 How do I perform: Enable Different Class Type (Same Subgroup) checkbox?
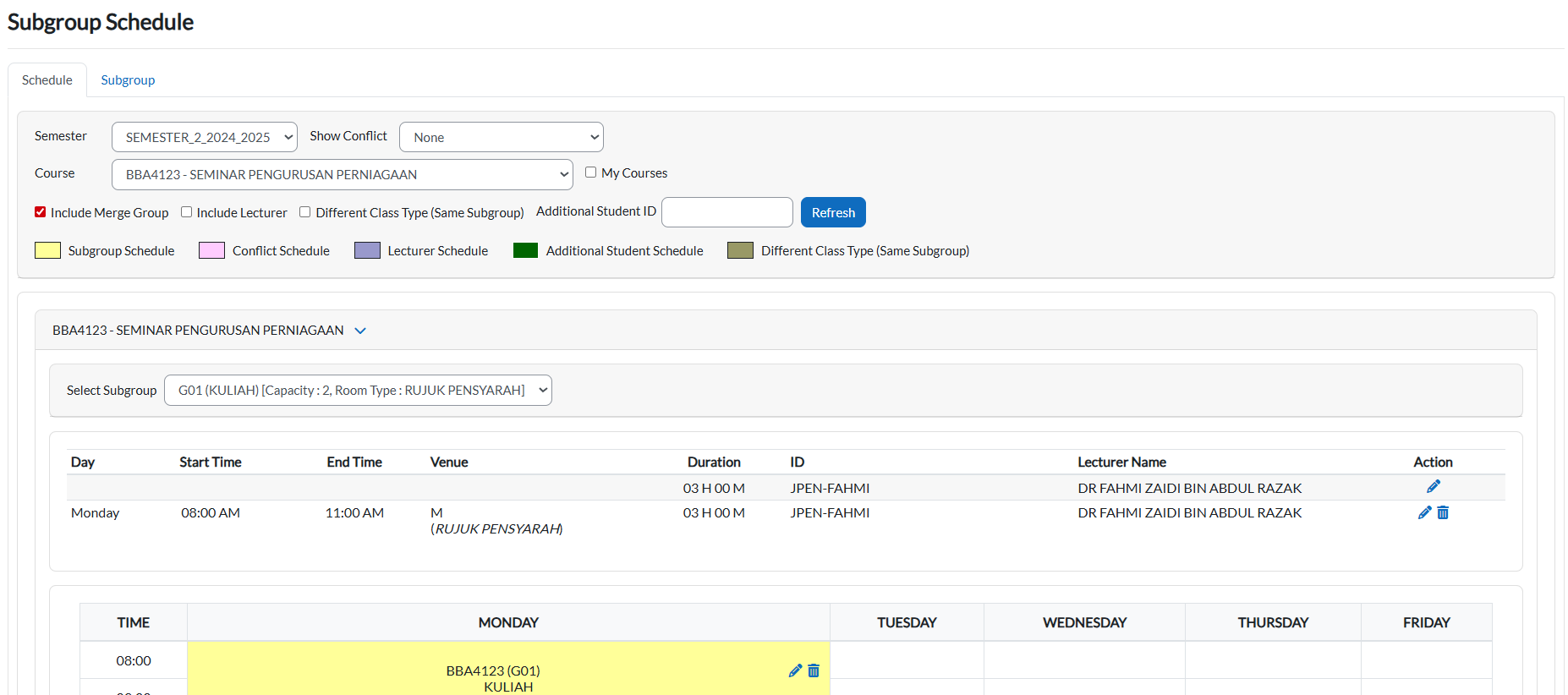tap(305, 212)
